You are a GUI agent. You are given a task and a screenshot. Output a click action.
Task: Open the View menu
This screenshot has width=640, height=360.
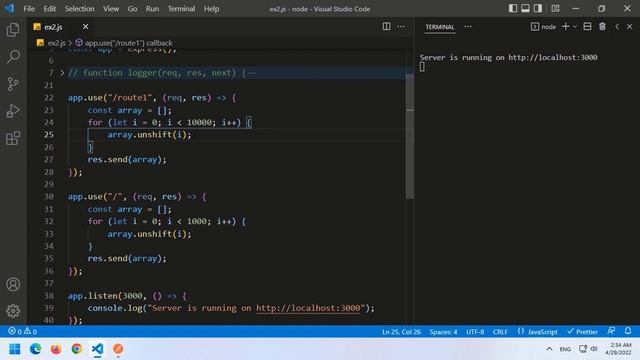[111, 9]
